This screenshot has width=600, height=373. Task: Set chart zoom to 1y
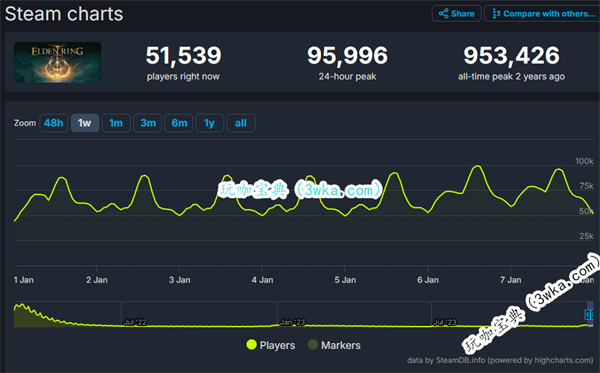click(209, 123)
